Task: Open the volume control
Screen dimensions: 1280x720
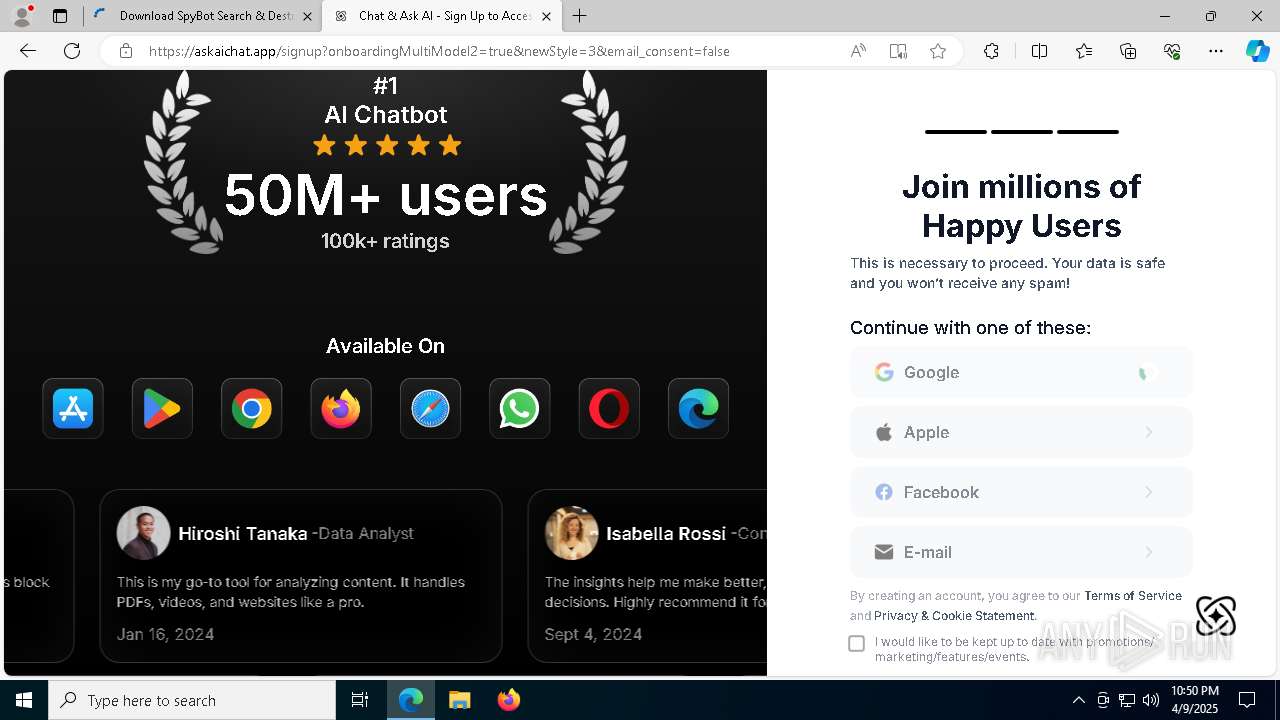Action: [x=1151, y=700]
